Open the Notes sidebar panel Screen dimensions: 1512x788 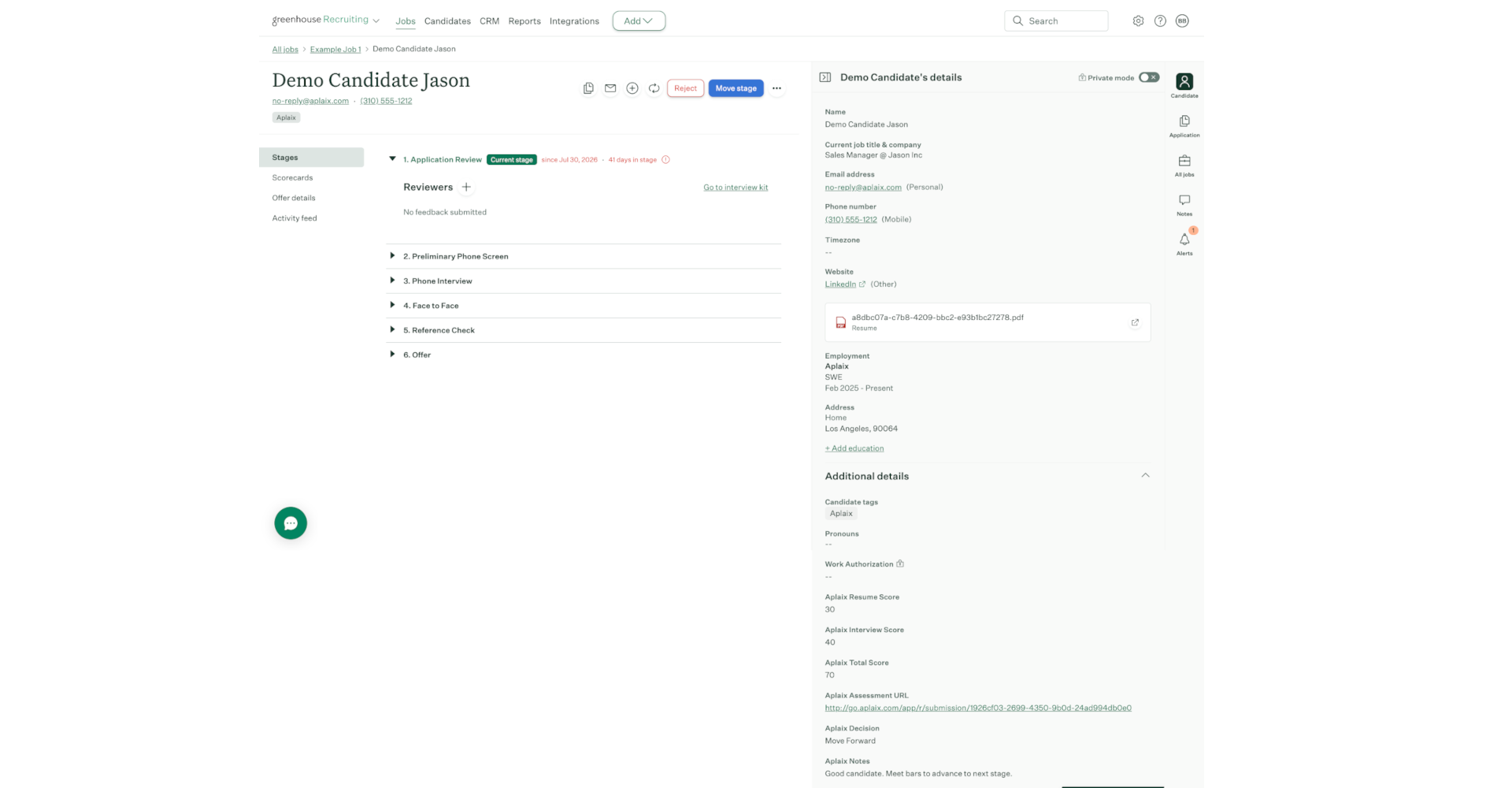coord(1184,205)
